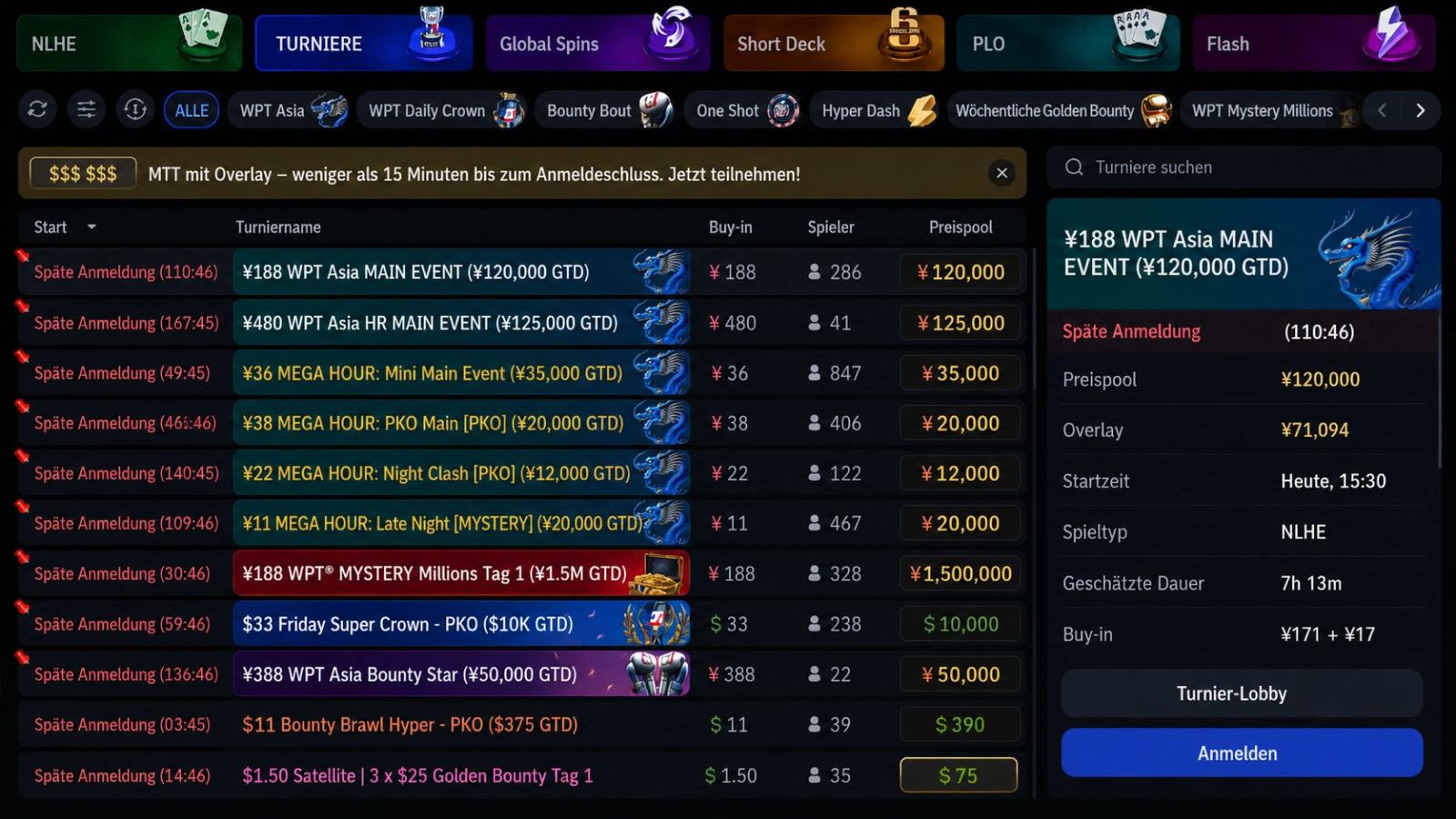Close the MTT Overlay notification banner
The height and width of the screenshot is (819, 1456).
(x=1002, y=173)
